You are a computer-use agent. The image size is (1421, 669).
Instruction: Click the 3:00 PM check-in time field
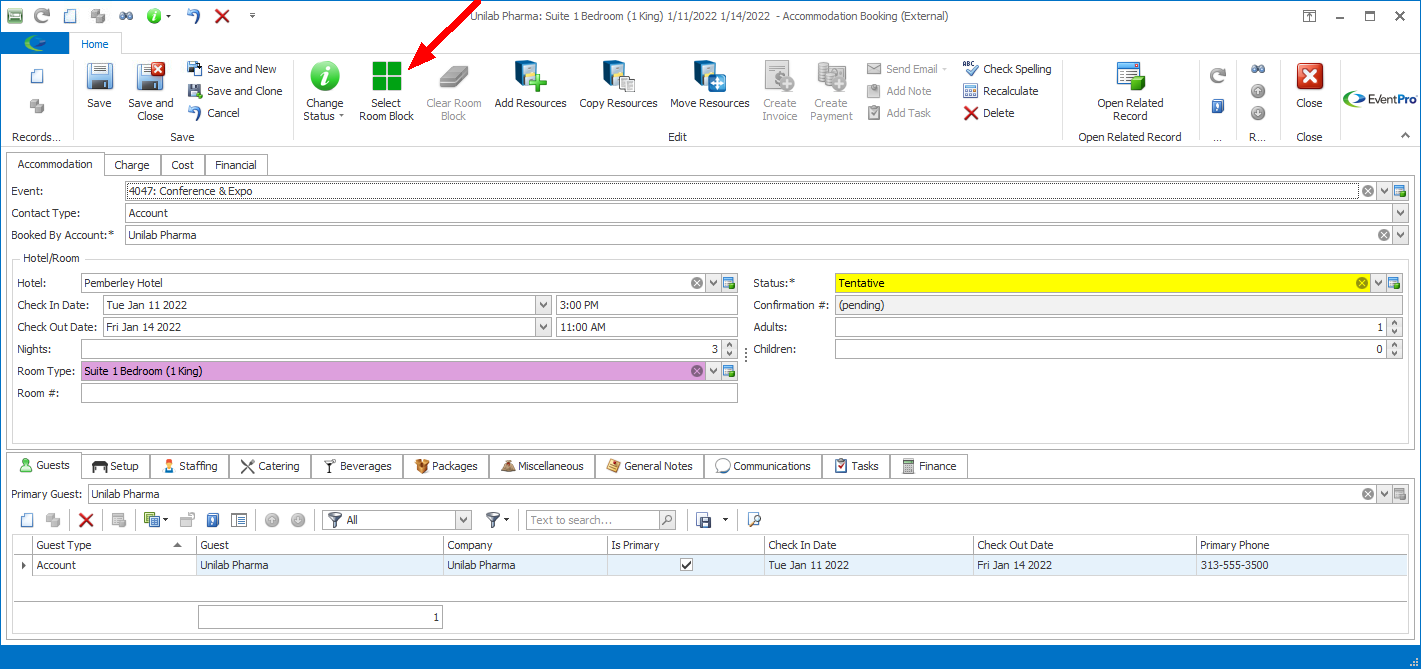point(646,305)
